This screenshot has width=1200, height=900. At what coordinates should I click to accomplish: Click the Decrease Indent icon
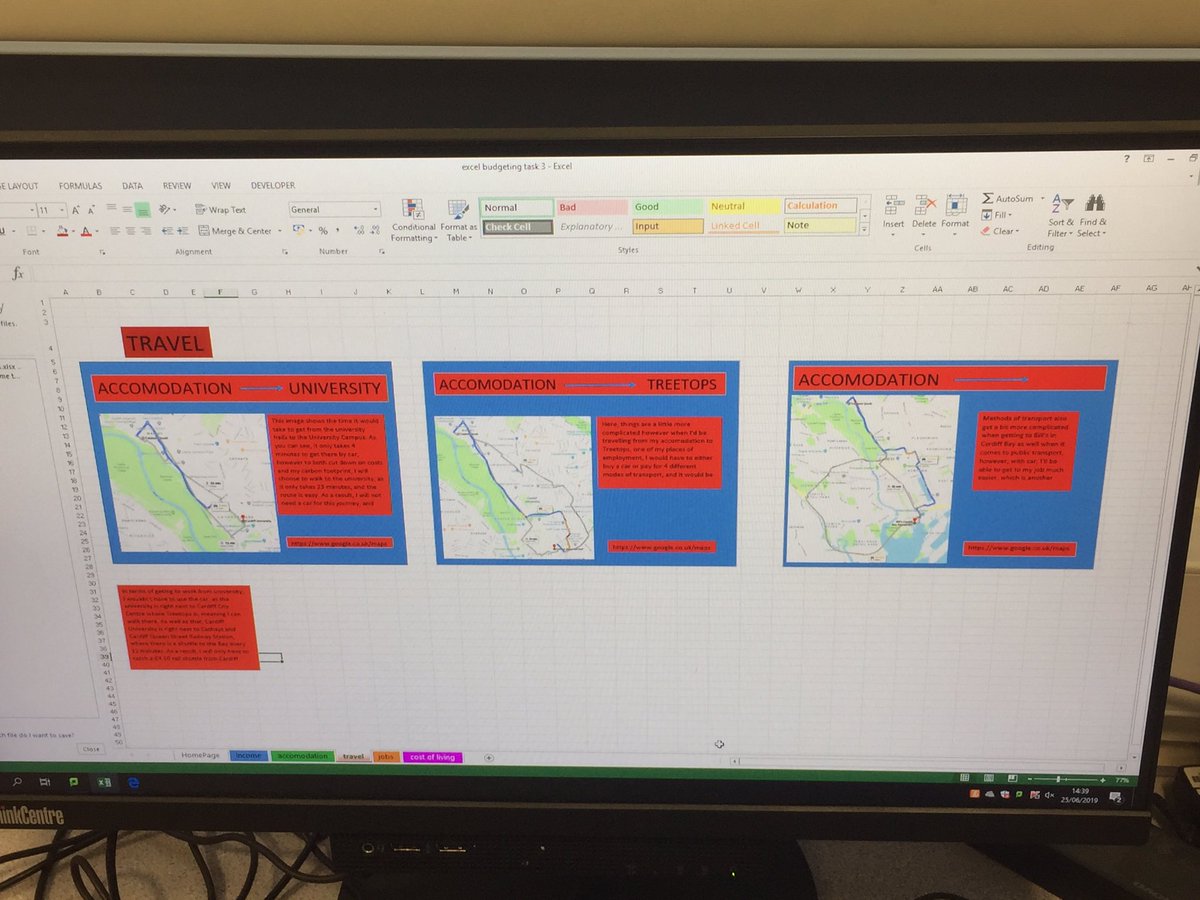pos(167,231)
